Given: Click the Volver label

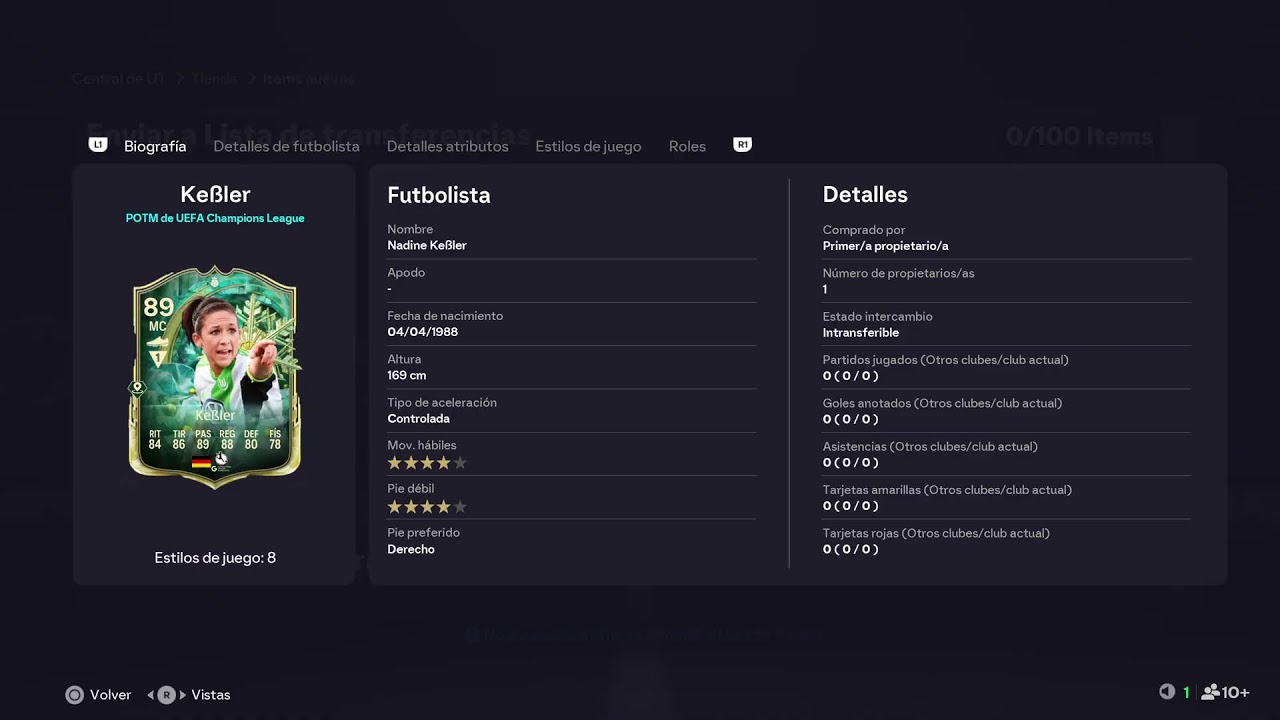Looking at the screenshot, I should tap(110, 695).
